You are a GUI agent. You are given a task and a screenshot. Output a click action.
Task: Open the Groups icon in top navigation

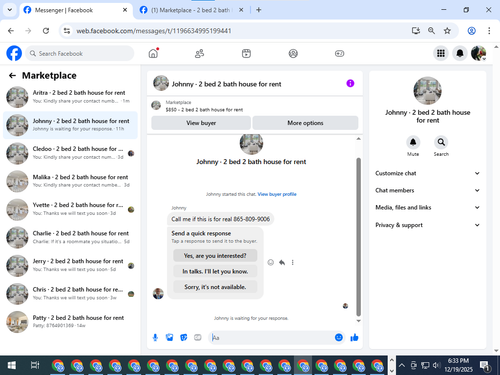[293, 53]
